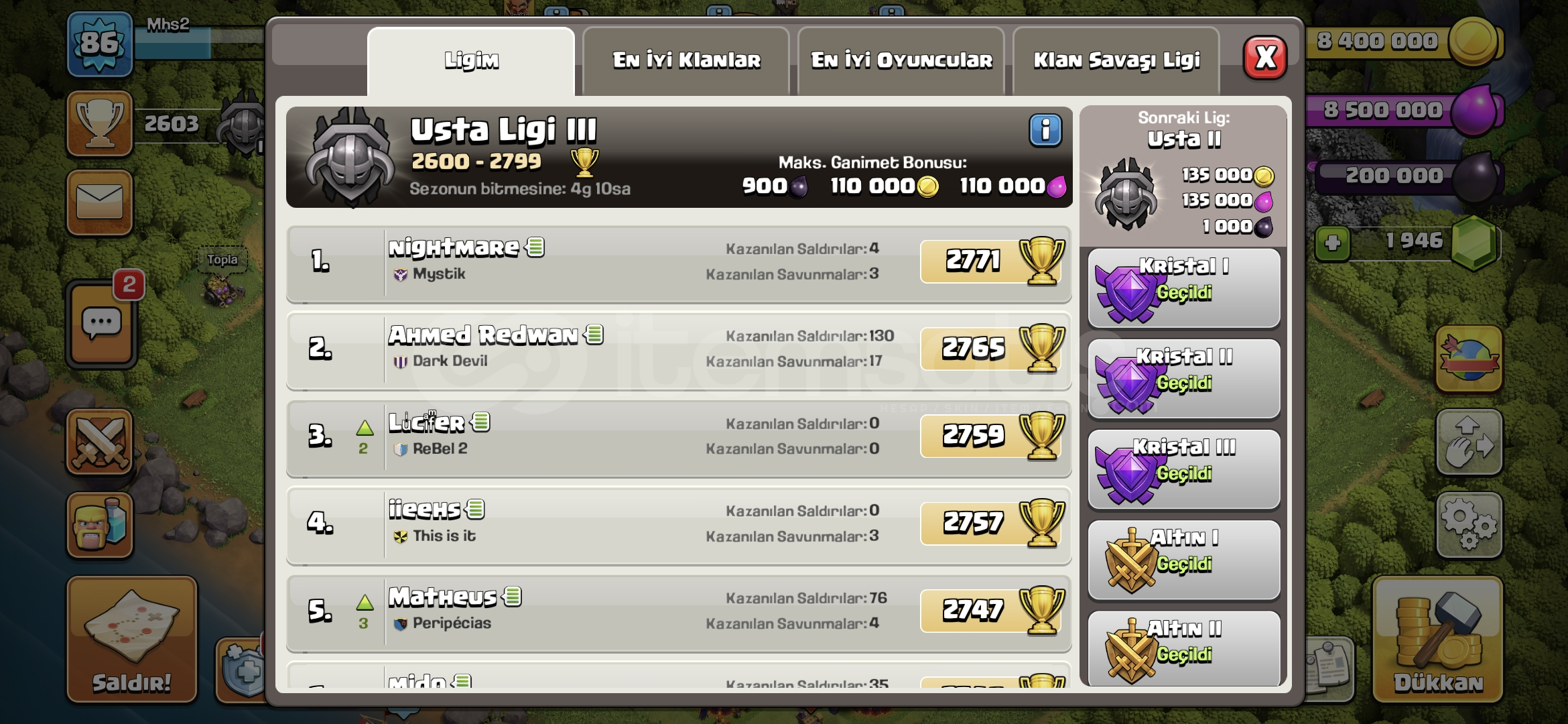Viewport: 1568px width, 724px height.
Task: Open the league info button
Action: (x=1045, y=130)
